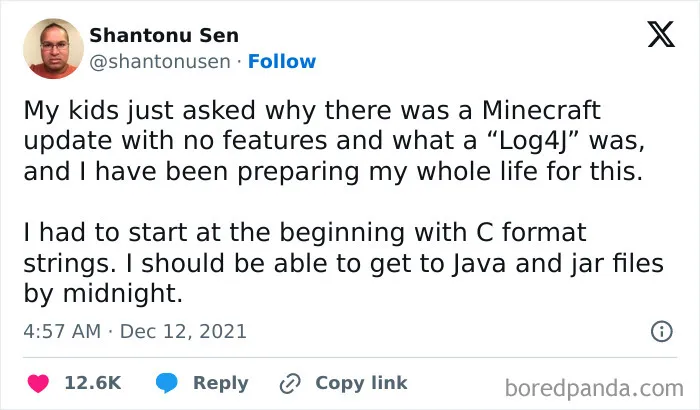Click the closing words "by midnight."

click(103, 293)
